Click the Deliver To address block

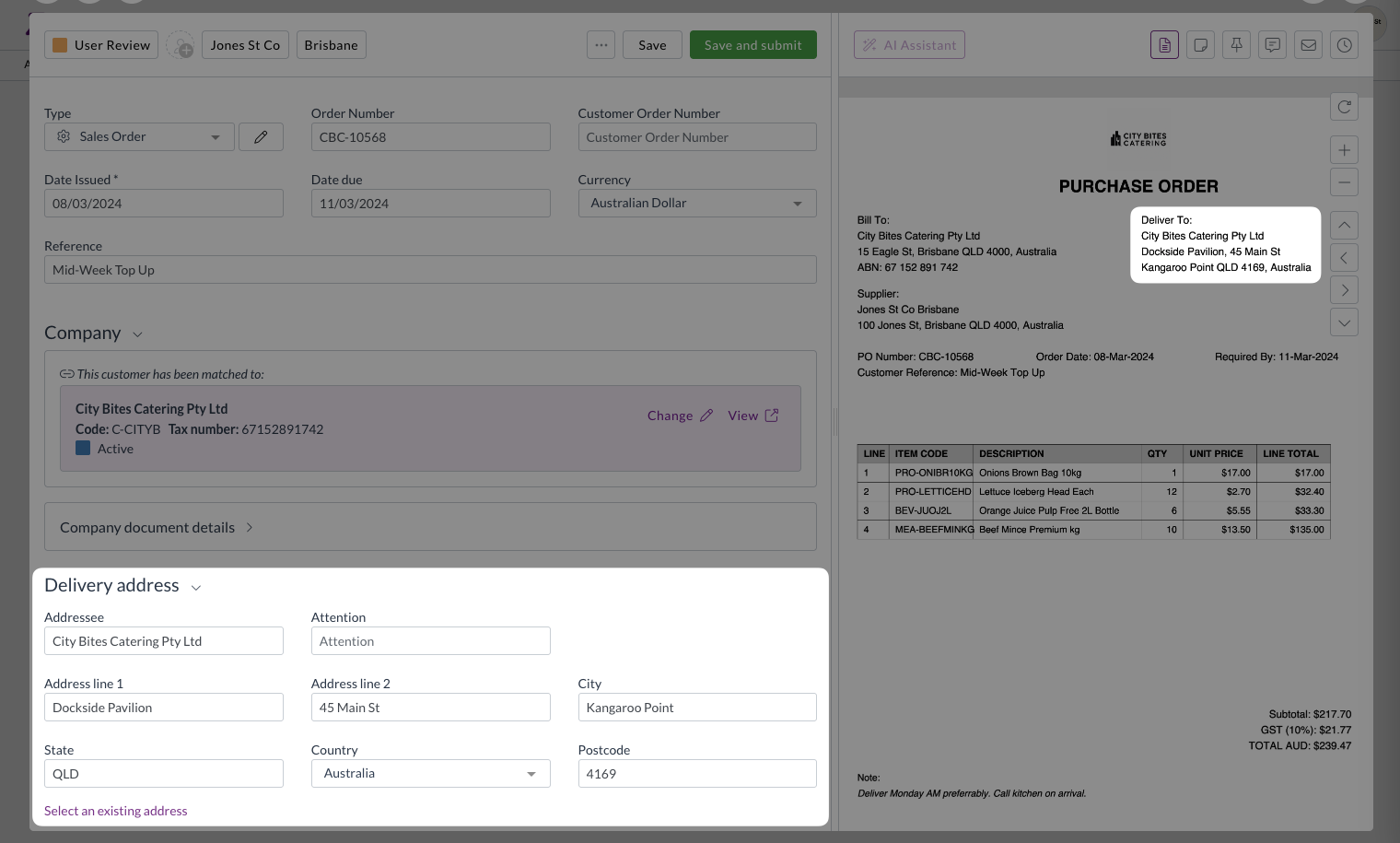1225,244
